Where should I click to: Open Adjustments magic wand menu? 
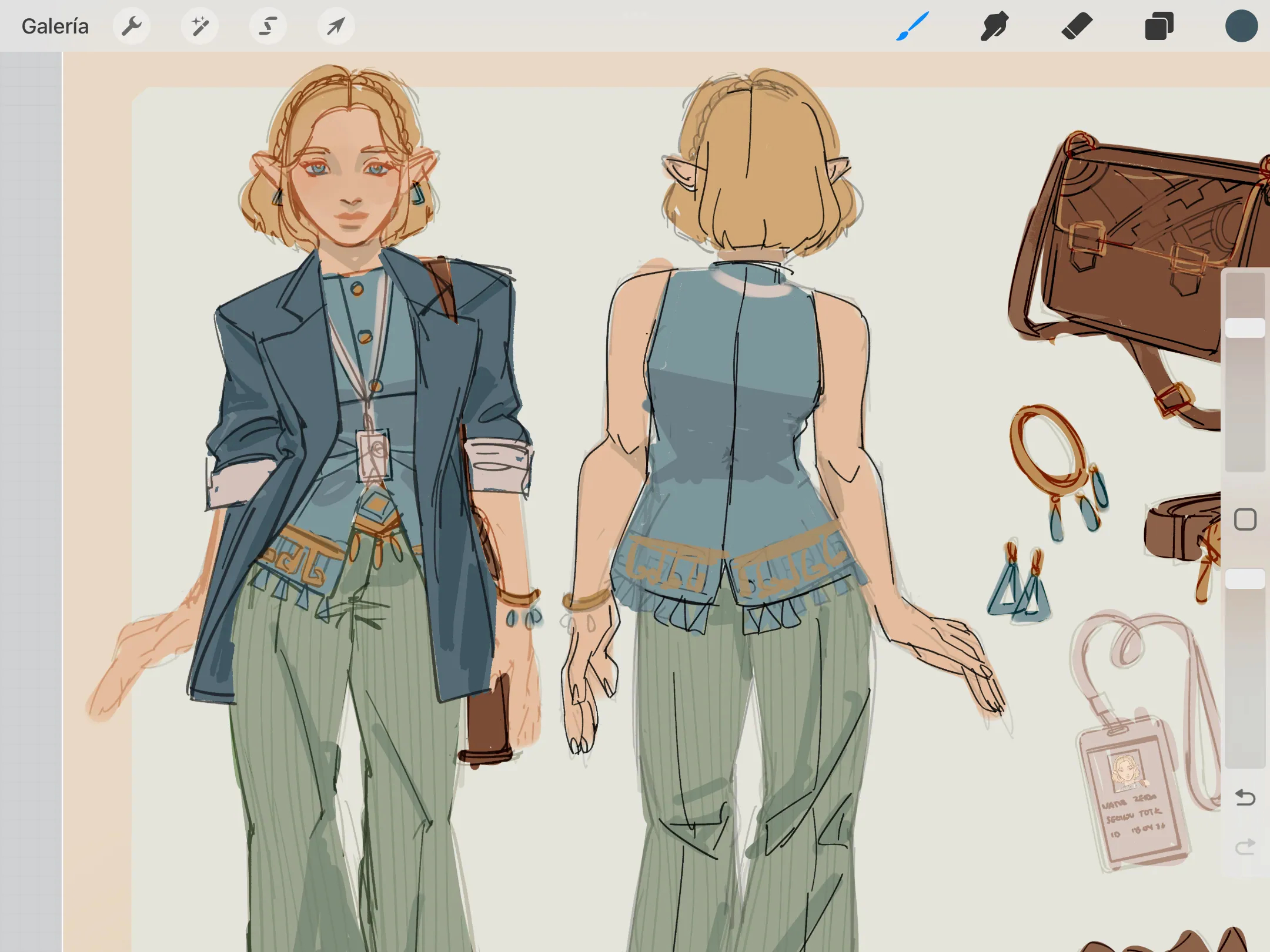199,26
